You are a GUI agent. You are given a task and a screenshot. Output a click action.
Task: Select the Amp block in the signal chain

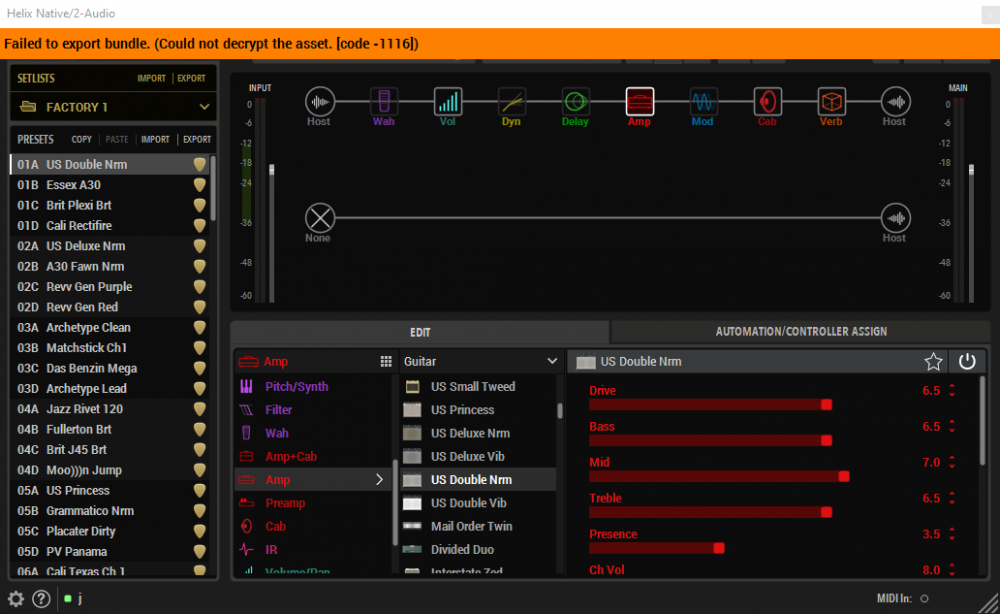tap(640, 100)
